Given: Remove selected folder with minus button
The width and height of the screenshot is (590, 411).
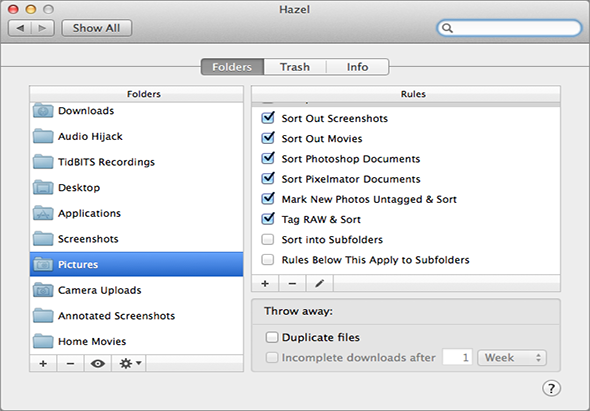Looking at the screenshot, I should click(70, 364).
